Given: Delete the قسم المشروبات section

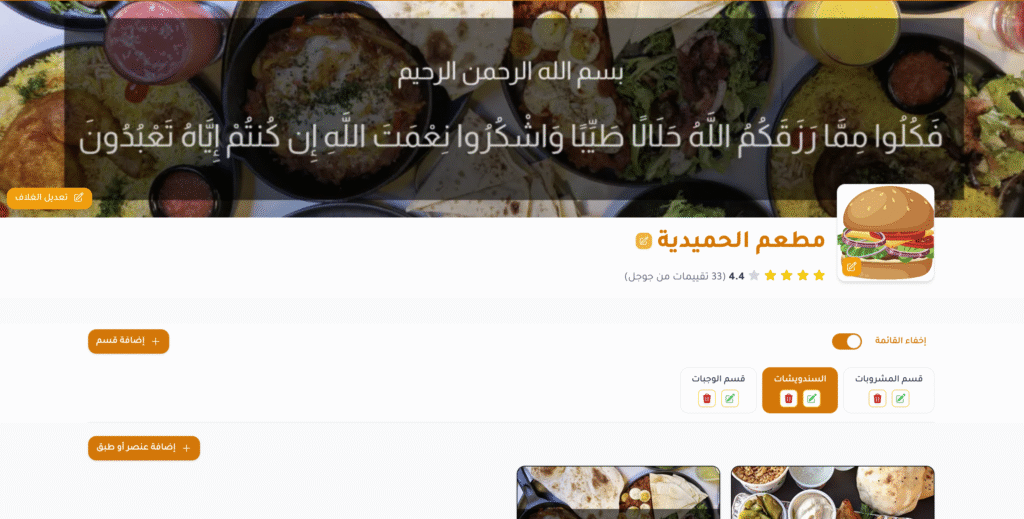Looking at the screenshot, I should pyautogui.click(x=877, y=399).
